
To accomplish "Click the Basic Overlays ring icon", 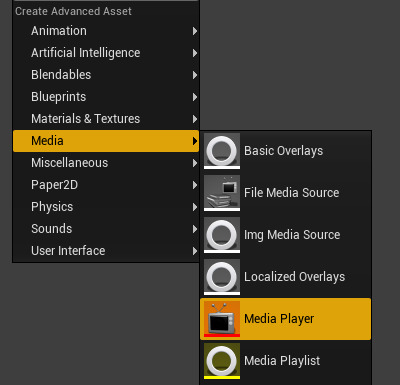I will (222, 151).
